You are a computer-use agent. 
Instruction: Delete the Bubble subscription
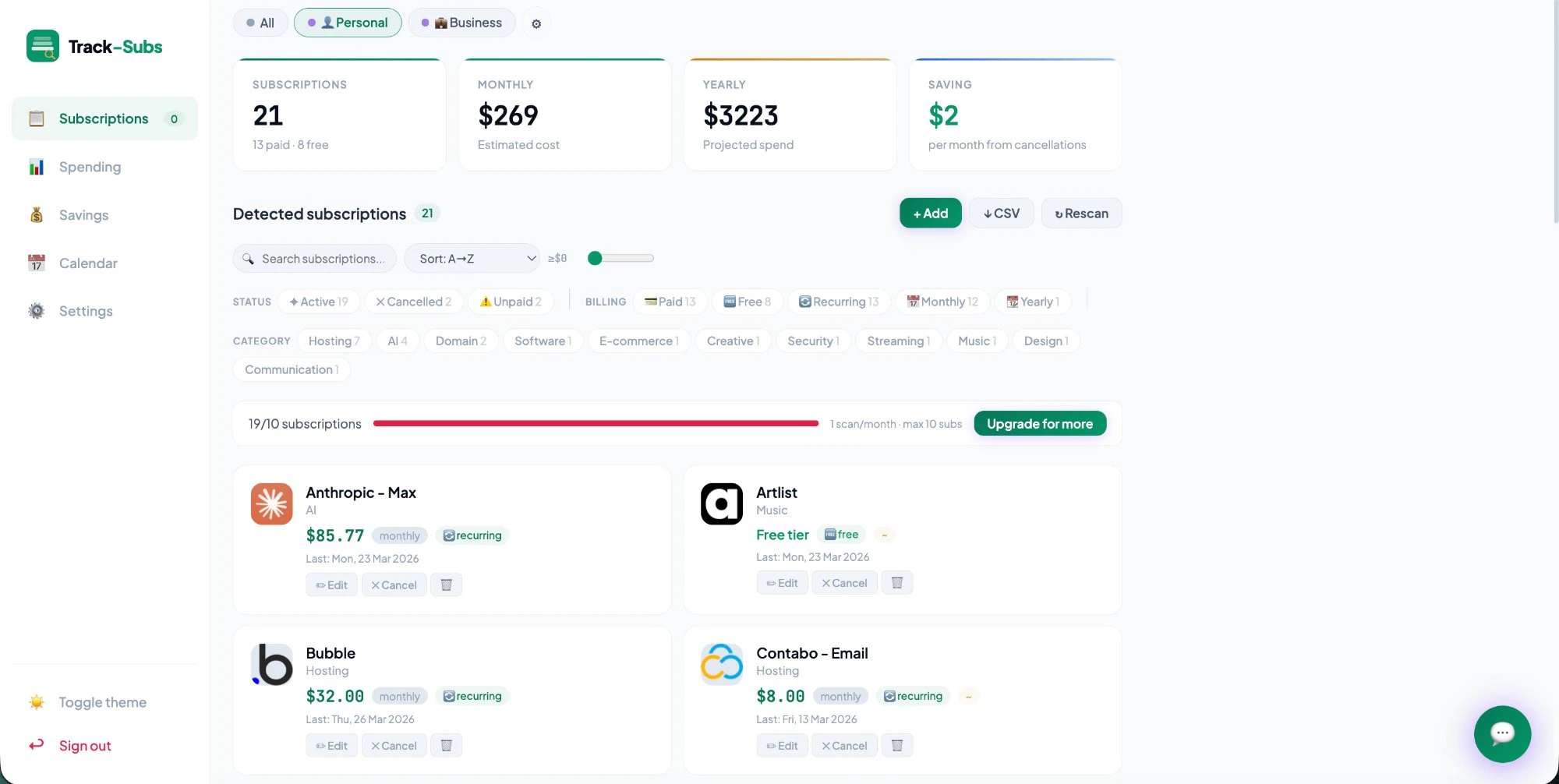click(447, 745)
